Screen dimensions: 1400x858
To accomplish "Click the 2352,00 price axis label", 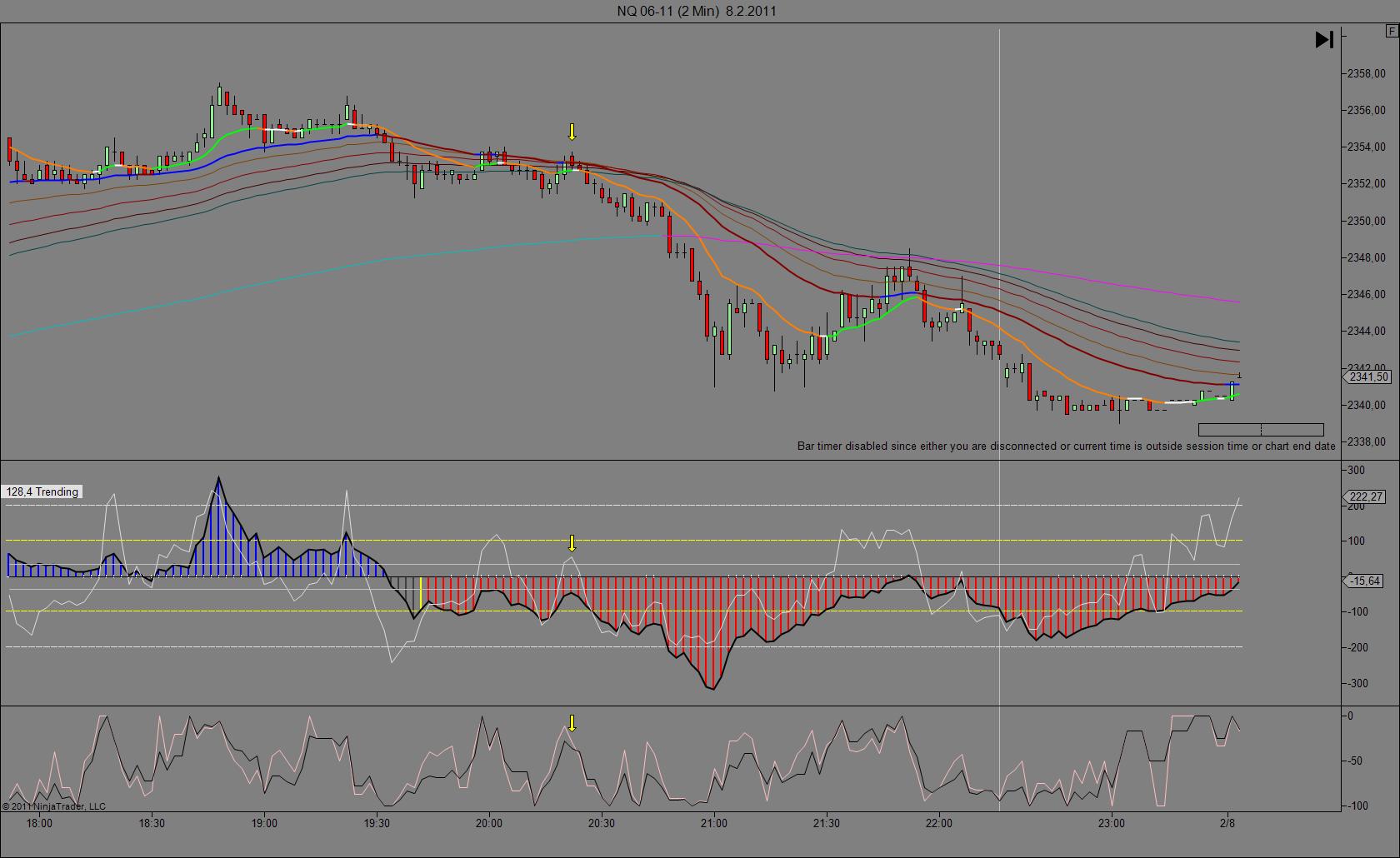I will [1367, 183].
